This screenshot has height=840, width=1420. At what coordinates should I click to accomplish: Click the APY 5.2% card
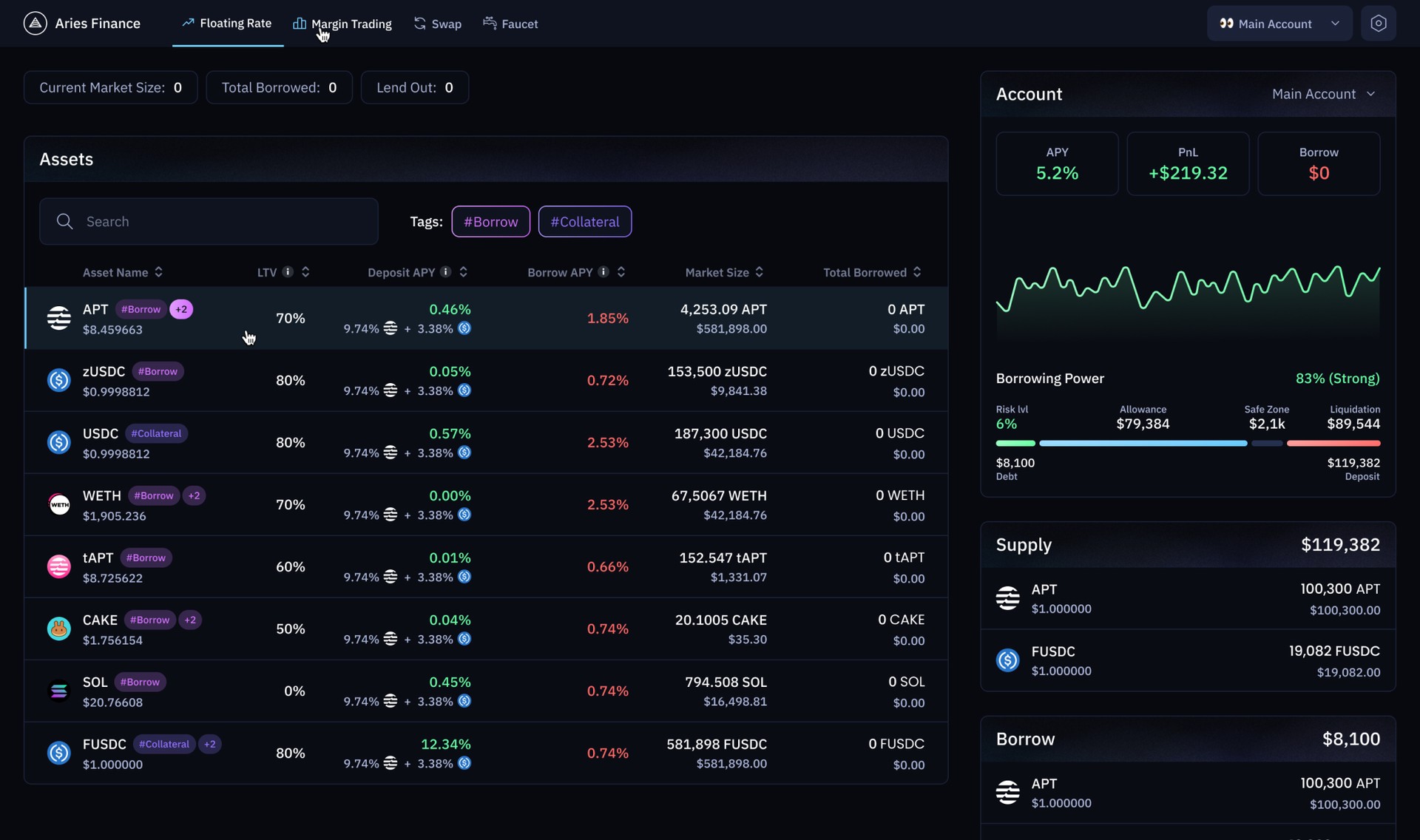[1057, 163]
